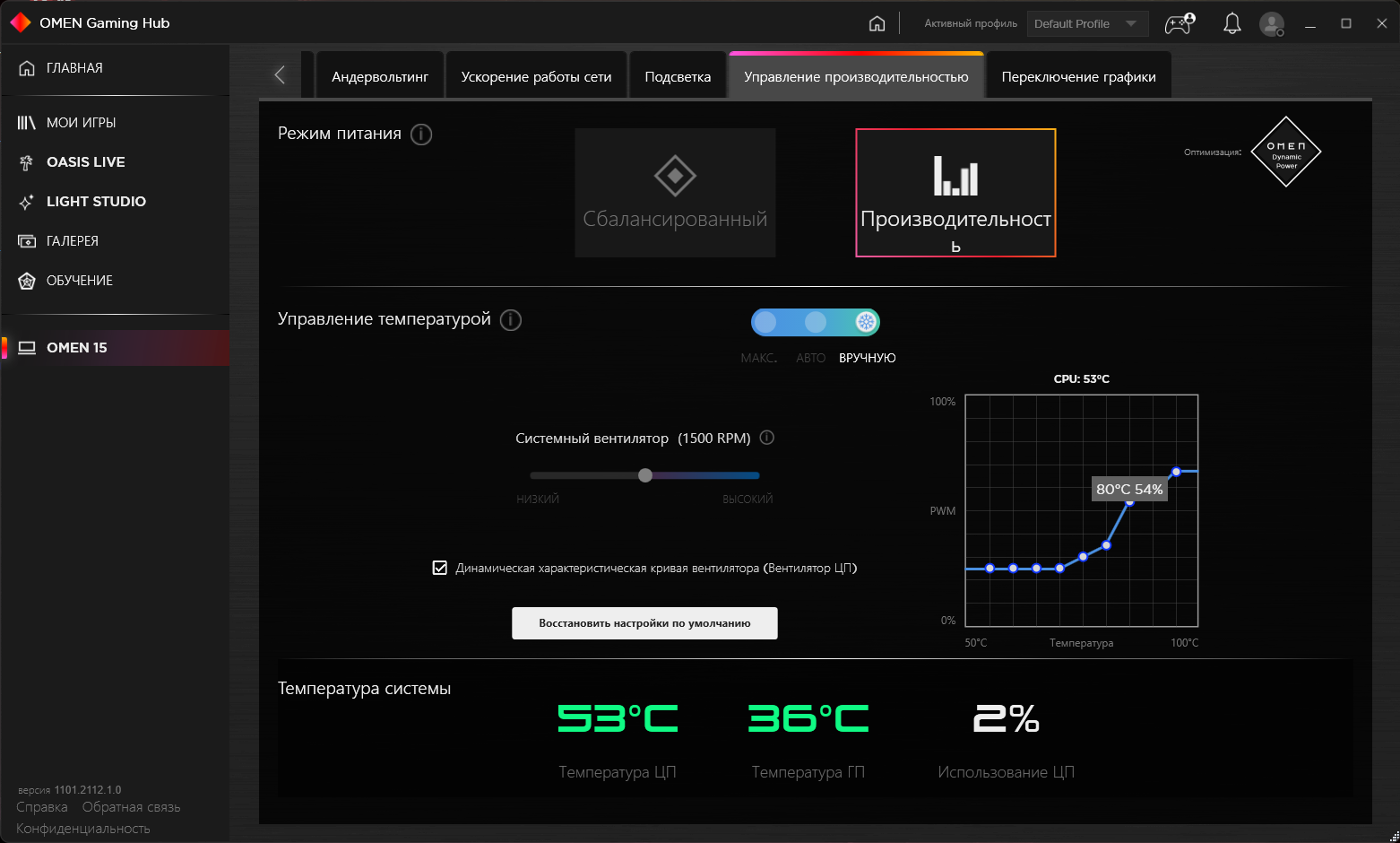Open the OMEN Gaming Hub home icon in title bar
The height and width of the screenshot is (843, 1400).
click(x=877, y=23)
